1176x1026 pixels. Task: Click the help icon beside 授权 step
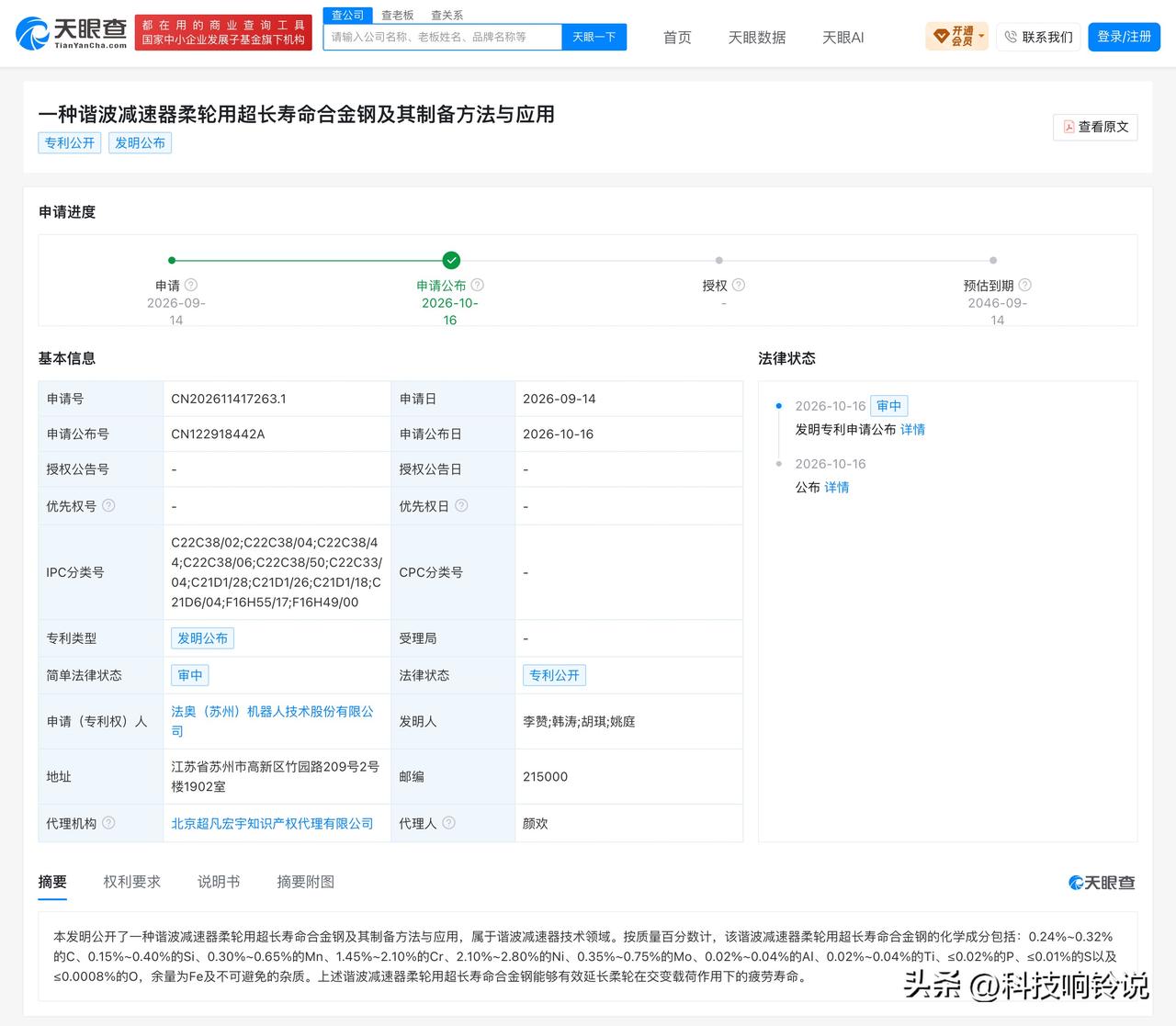click(x=739, y=285)
